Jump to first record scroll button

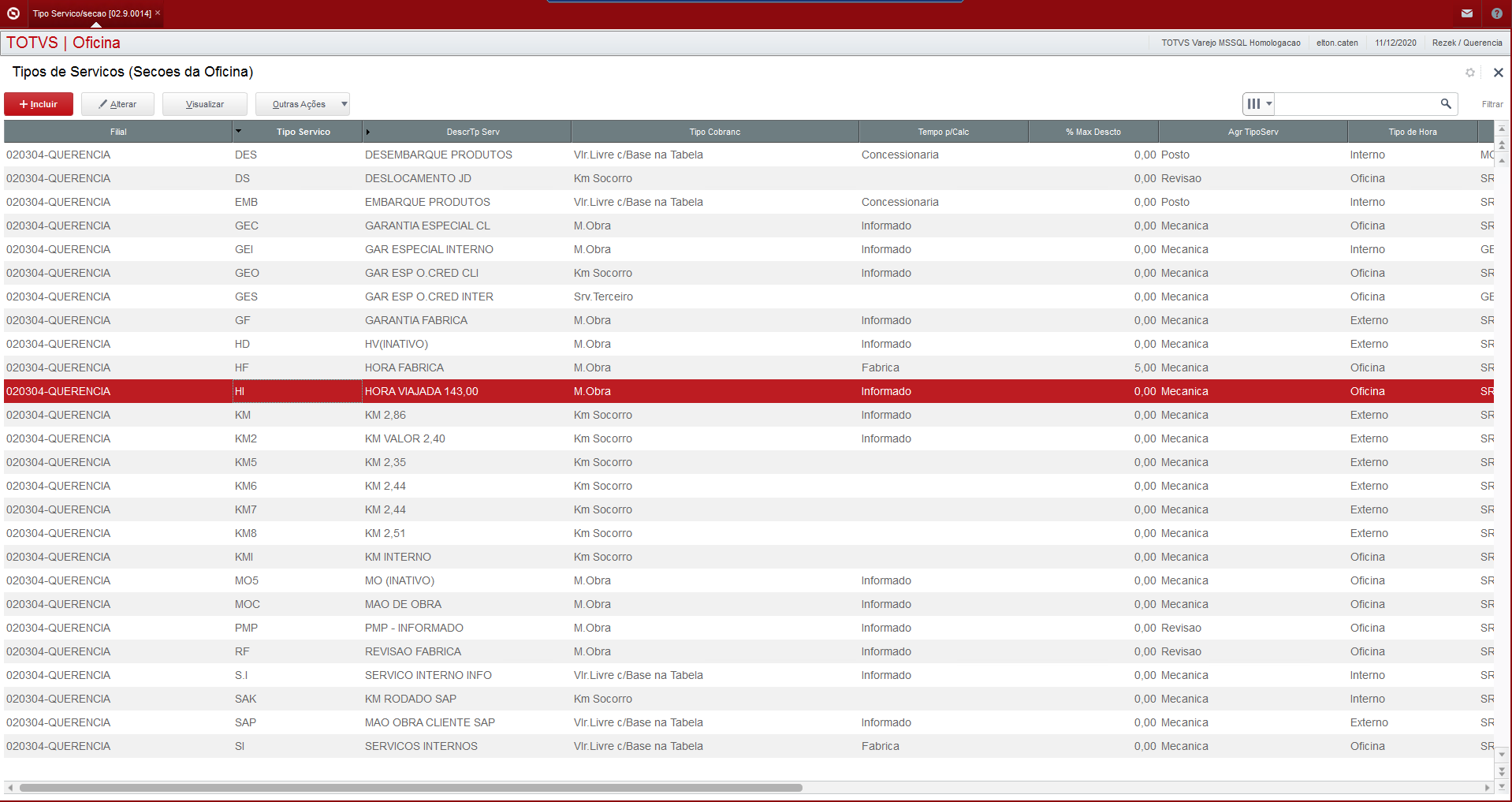(1502, 128)
